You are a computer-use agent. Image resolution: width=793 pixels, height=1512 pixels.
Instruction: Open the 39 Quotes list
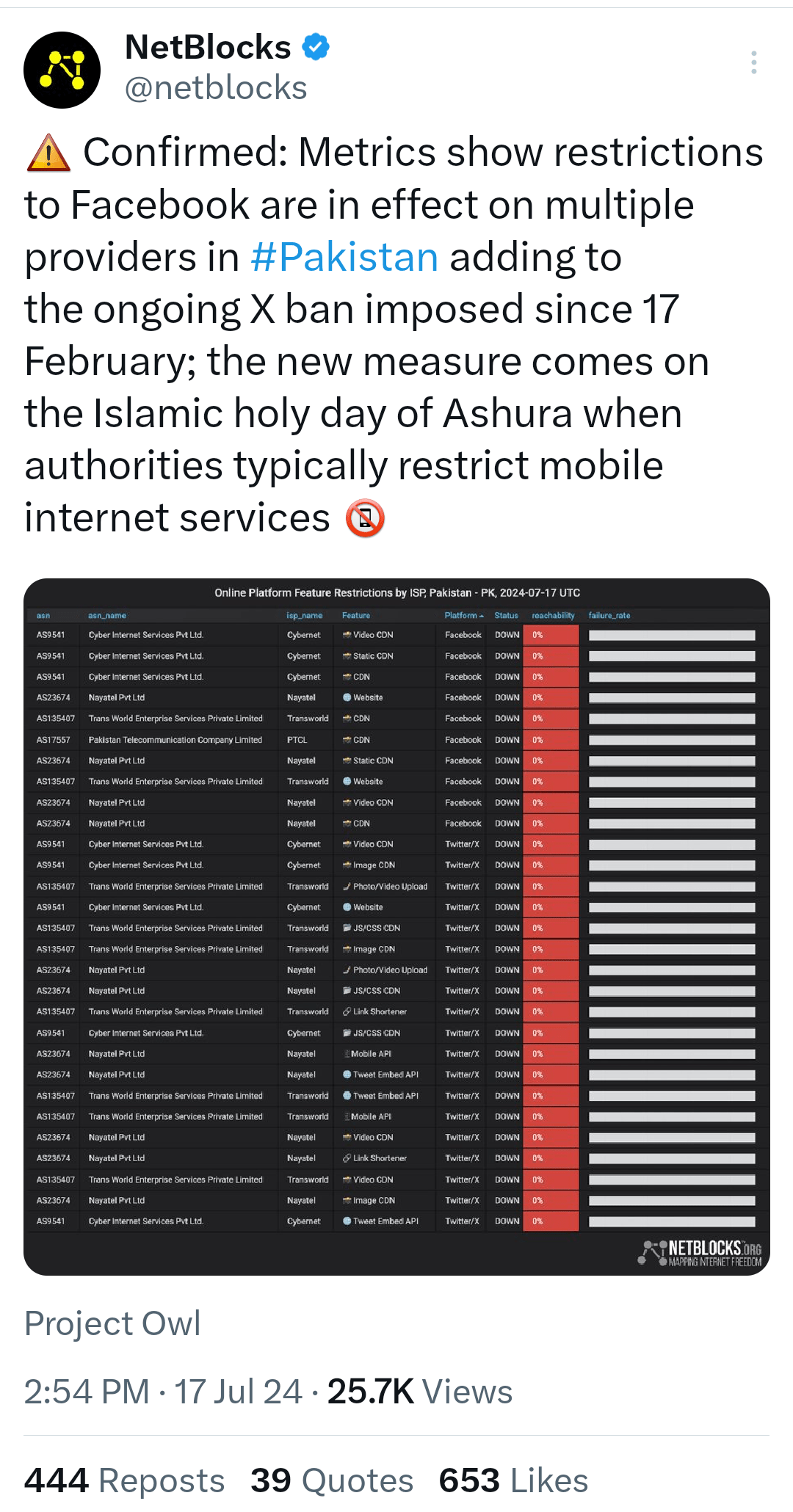click(332, 1480)
